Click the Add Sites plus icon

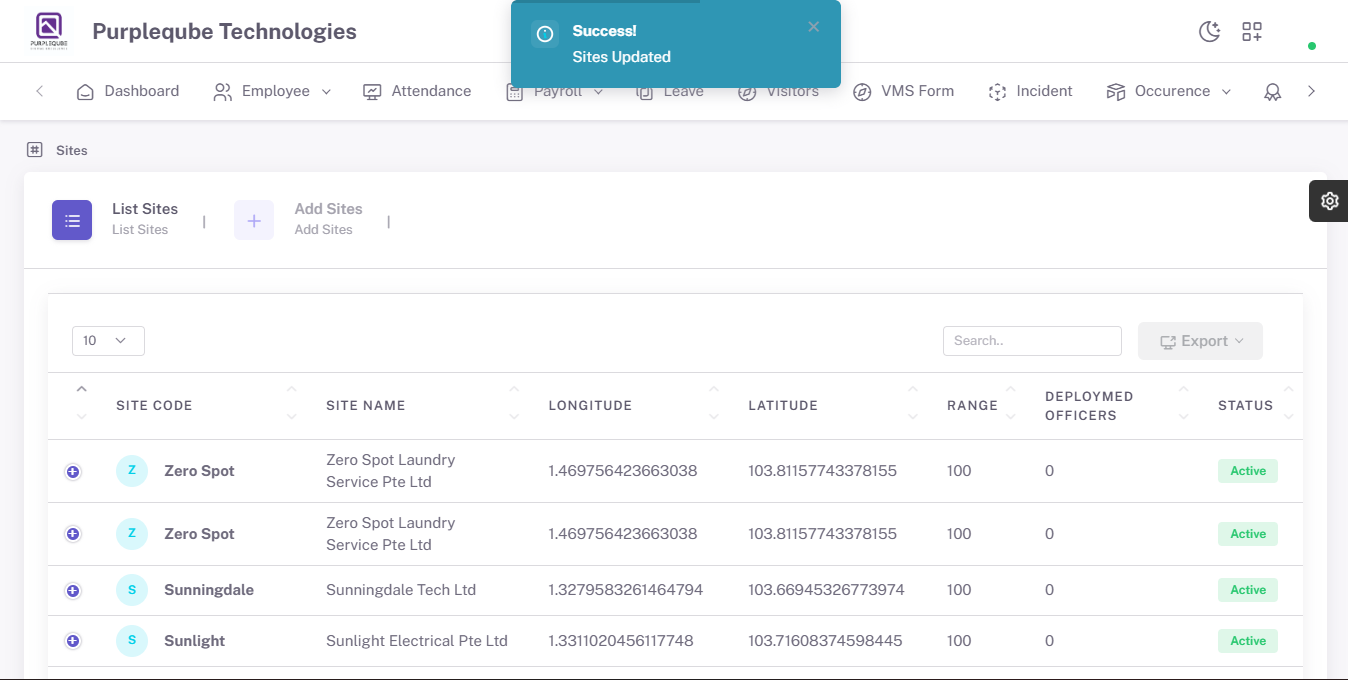tap(254, 220)
